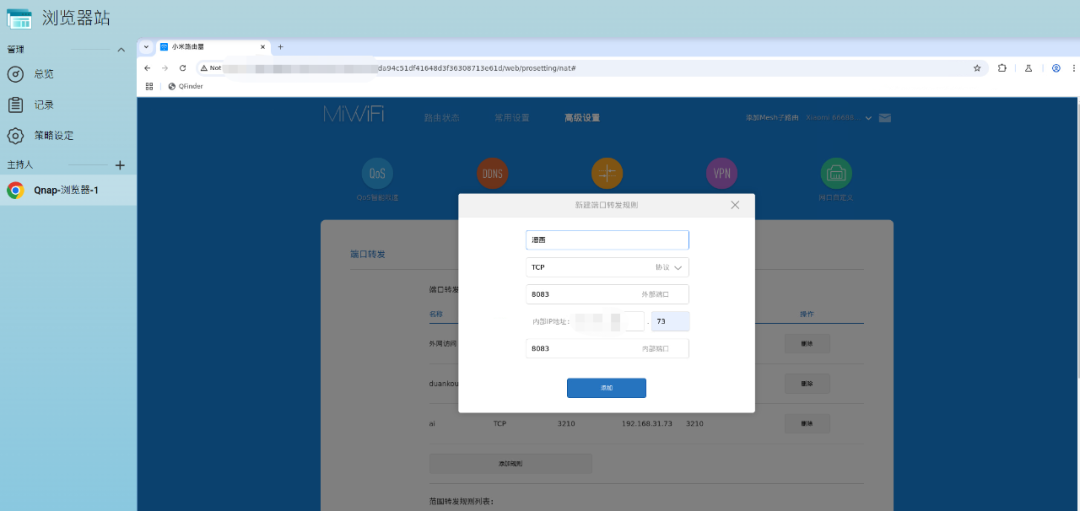Collapse the 管理 sidebar section
The image size is (1080, 511).
tap(121, 50)
